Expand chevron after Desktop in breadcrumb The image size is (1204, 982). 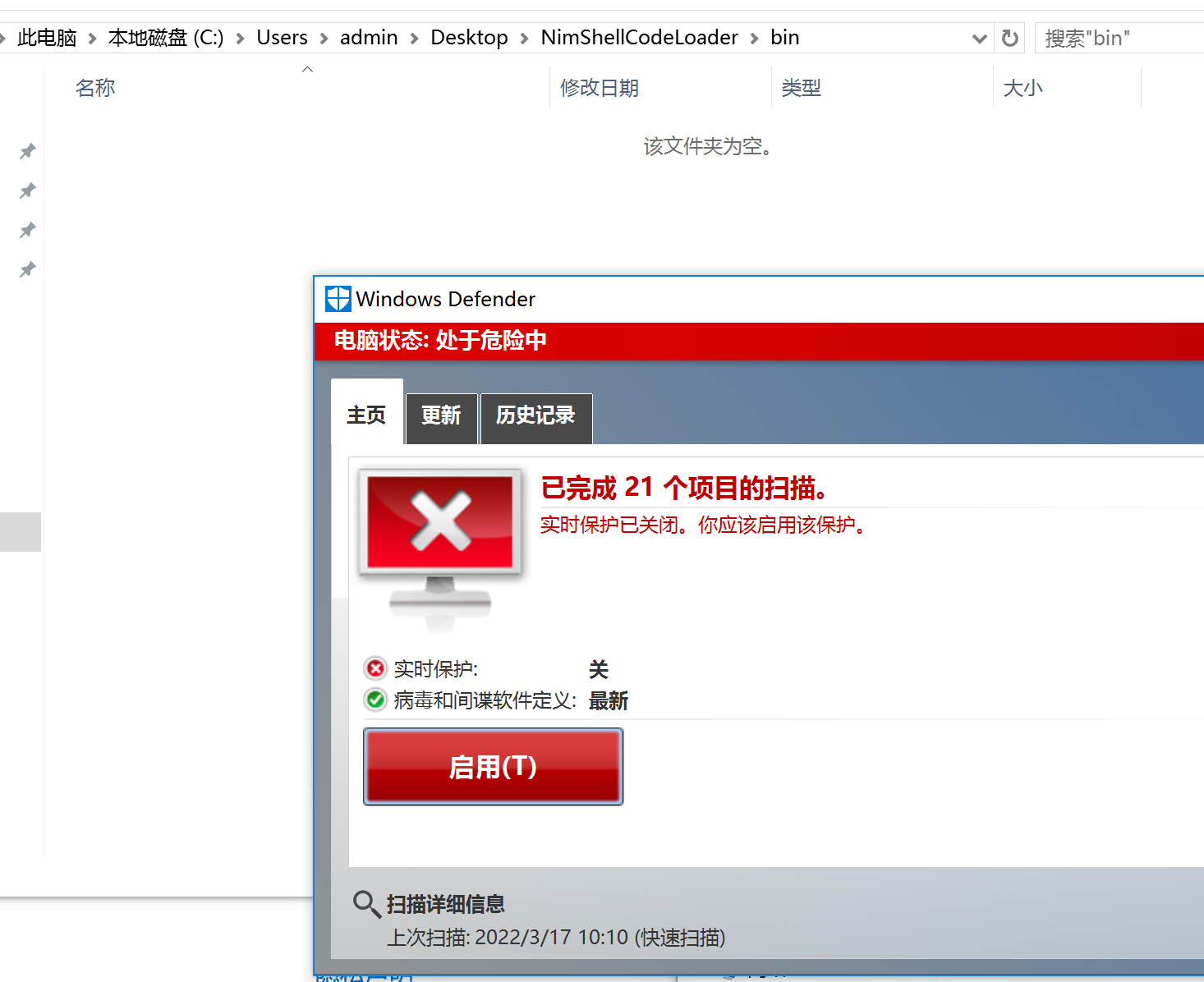tap(524, 39)
